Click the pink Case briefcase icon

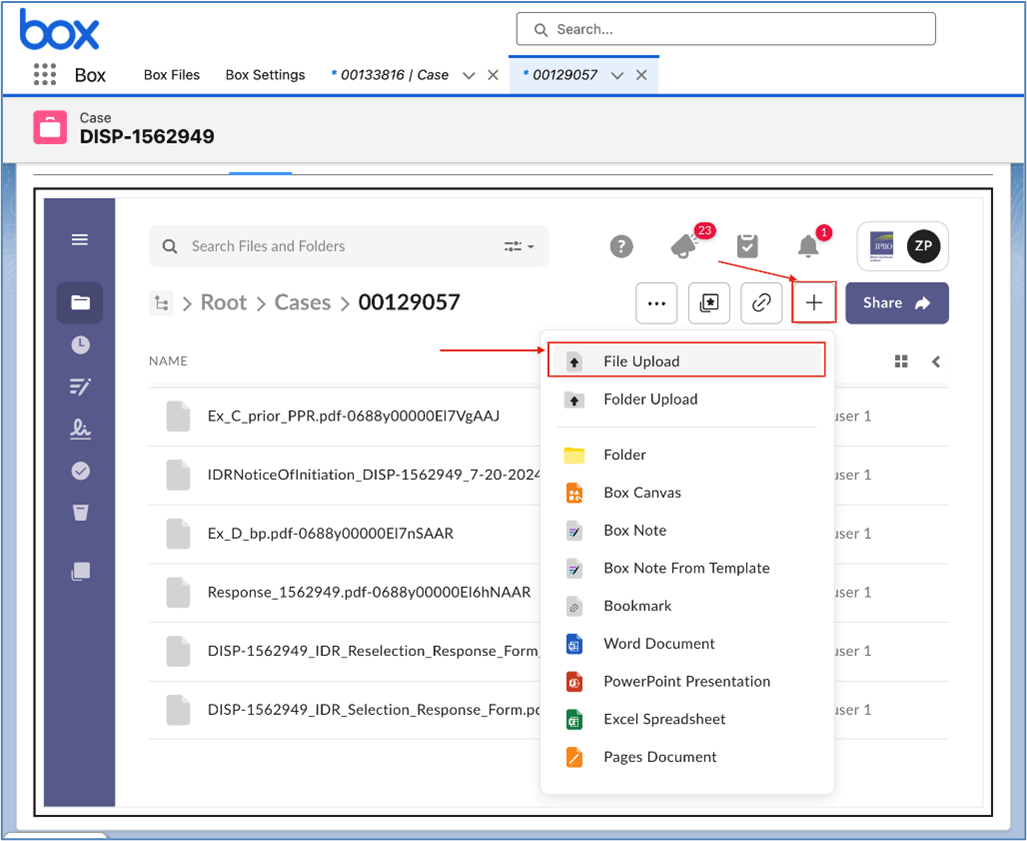[50, 127]
